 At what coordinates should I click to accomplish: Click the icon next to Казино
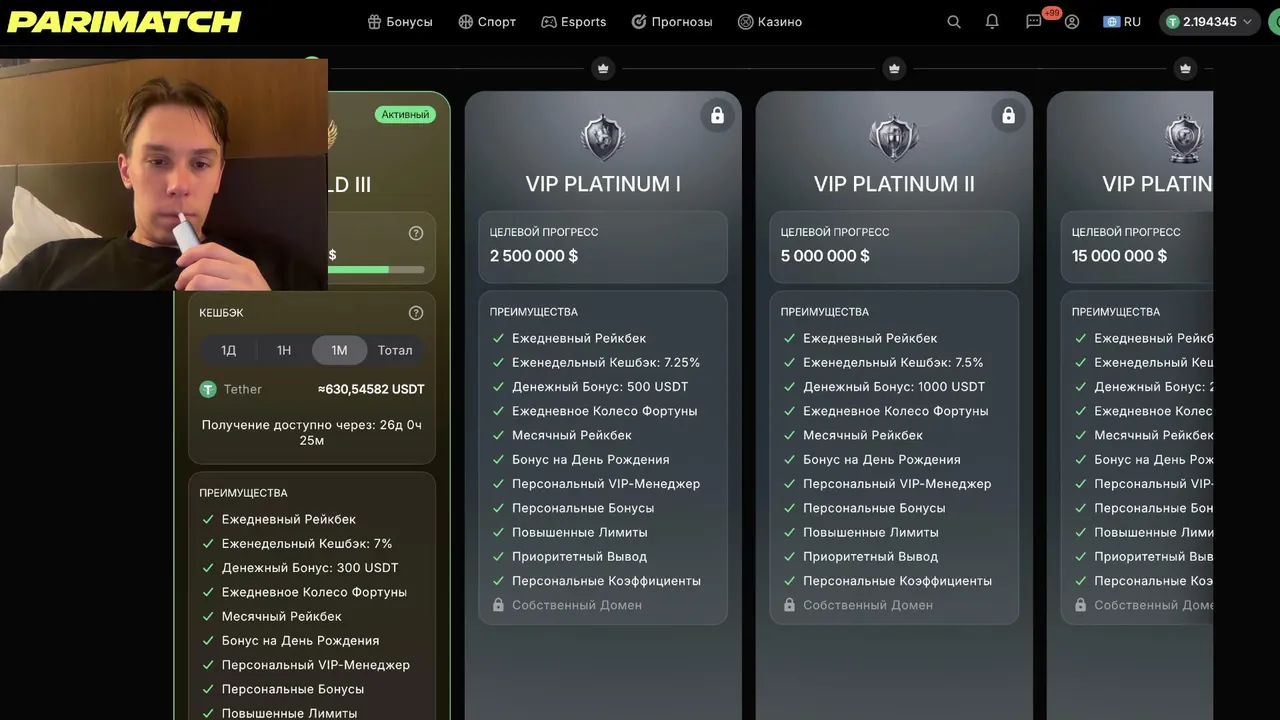coord(745,22)
